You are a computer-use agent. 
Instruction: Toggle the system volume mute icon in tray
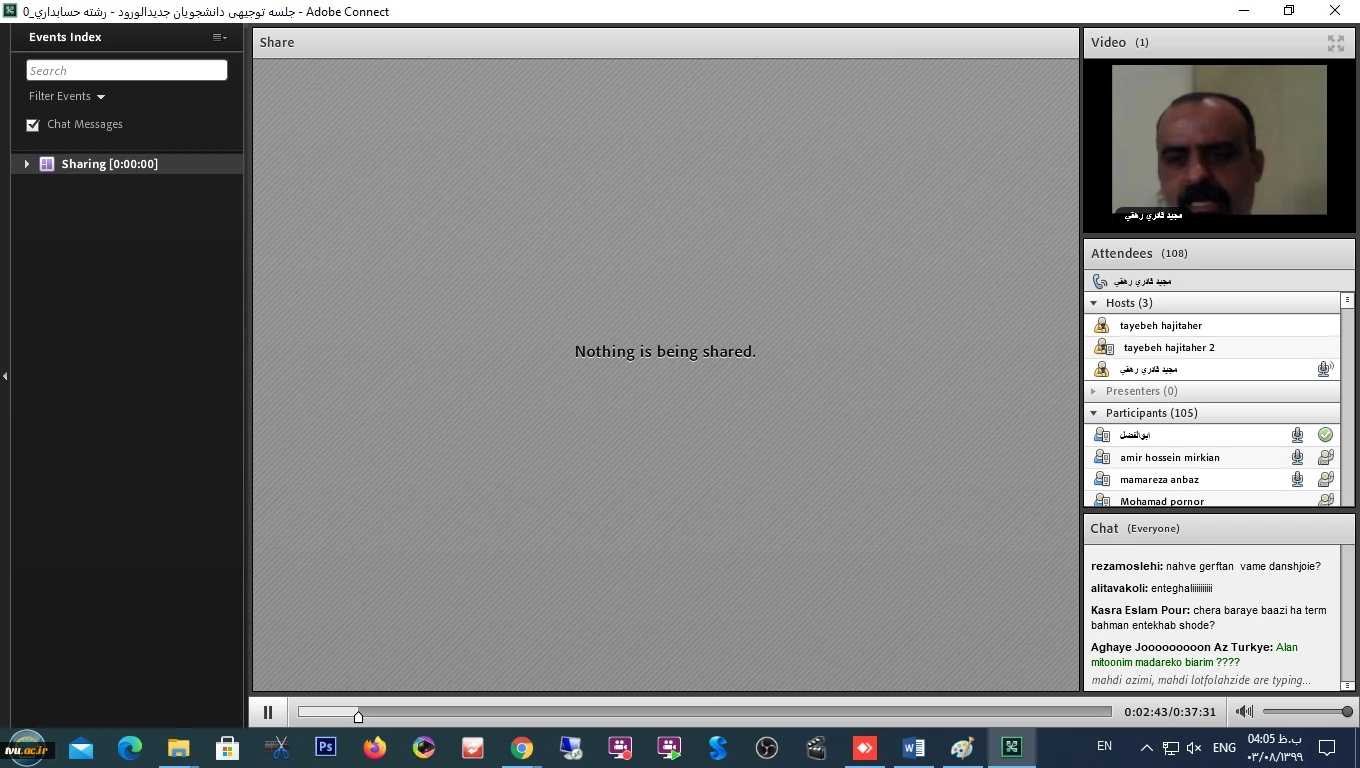[x=1194, y=747]
